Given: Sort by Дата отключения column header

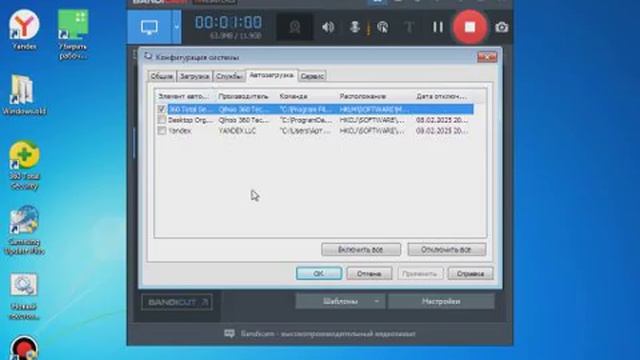Looking at the screenshot, I should pos(442,96).
